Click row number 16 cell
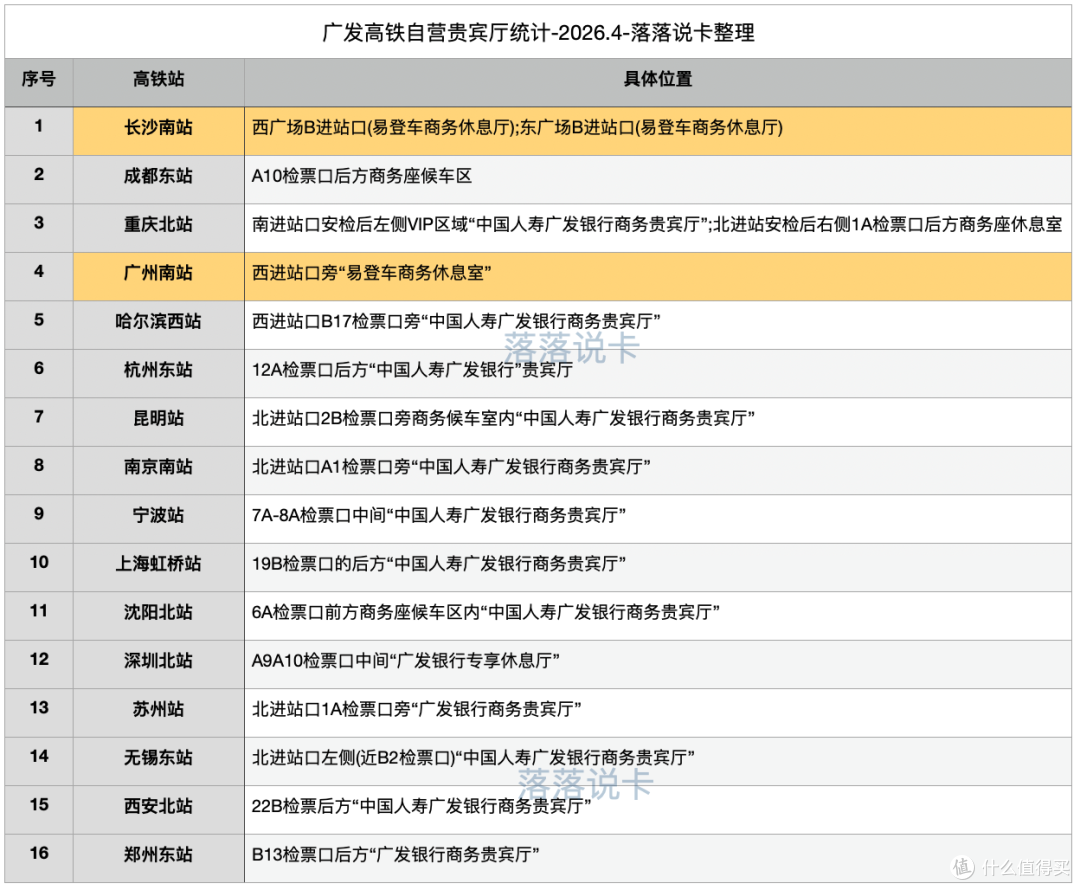Image resolution: width=1080 pixels, height=890 pixels. click(39, 858)
